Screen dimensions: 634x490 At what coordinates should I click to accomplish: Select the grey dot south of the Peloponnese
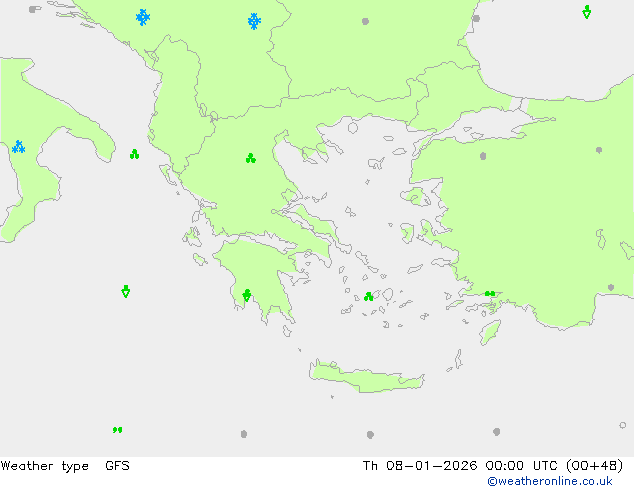coord(244,434)
